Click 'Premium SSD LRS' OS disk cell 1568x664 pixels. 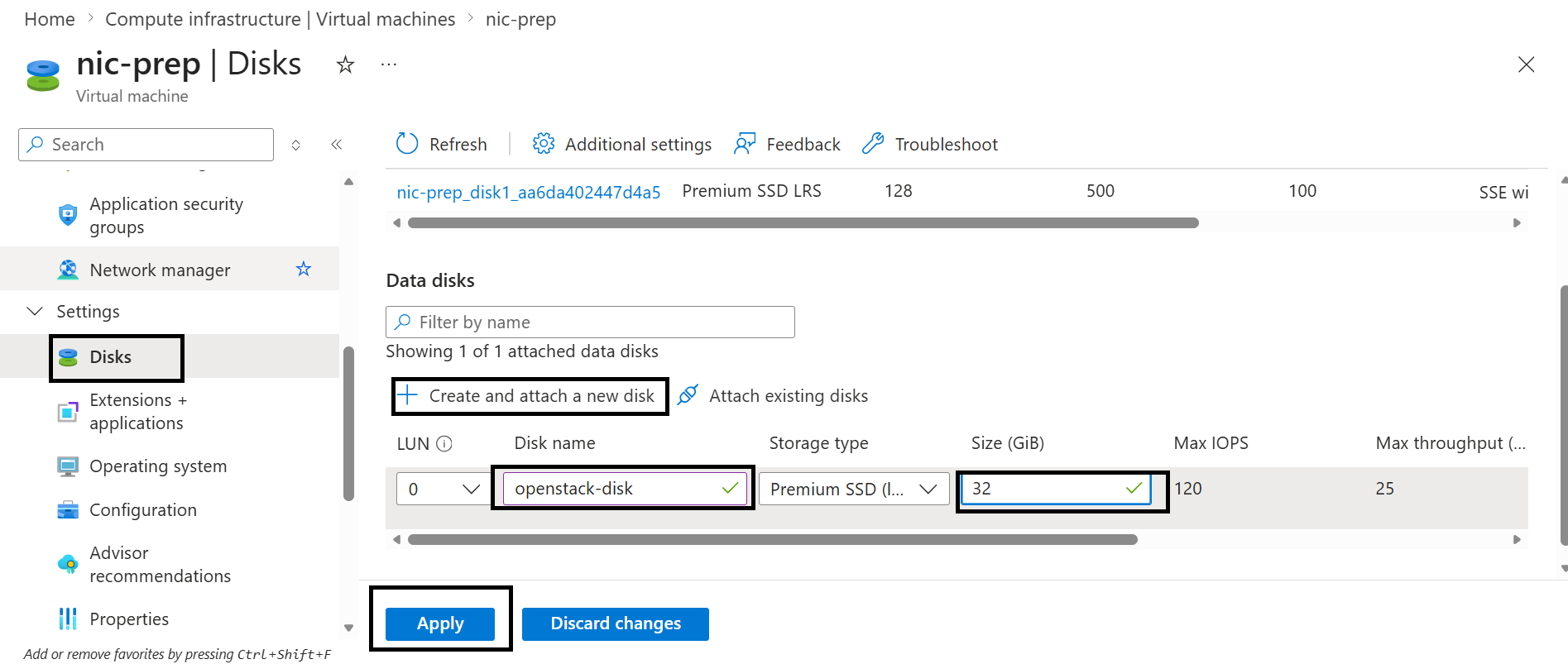click(751, 191)
